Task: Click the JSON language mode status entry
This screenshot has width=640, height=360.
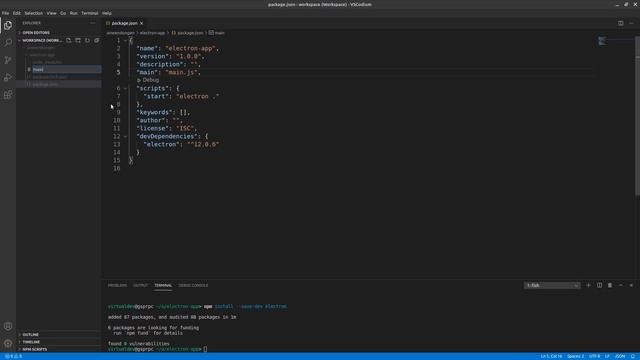Action: click(x=620, y=356)
